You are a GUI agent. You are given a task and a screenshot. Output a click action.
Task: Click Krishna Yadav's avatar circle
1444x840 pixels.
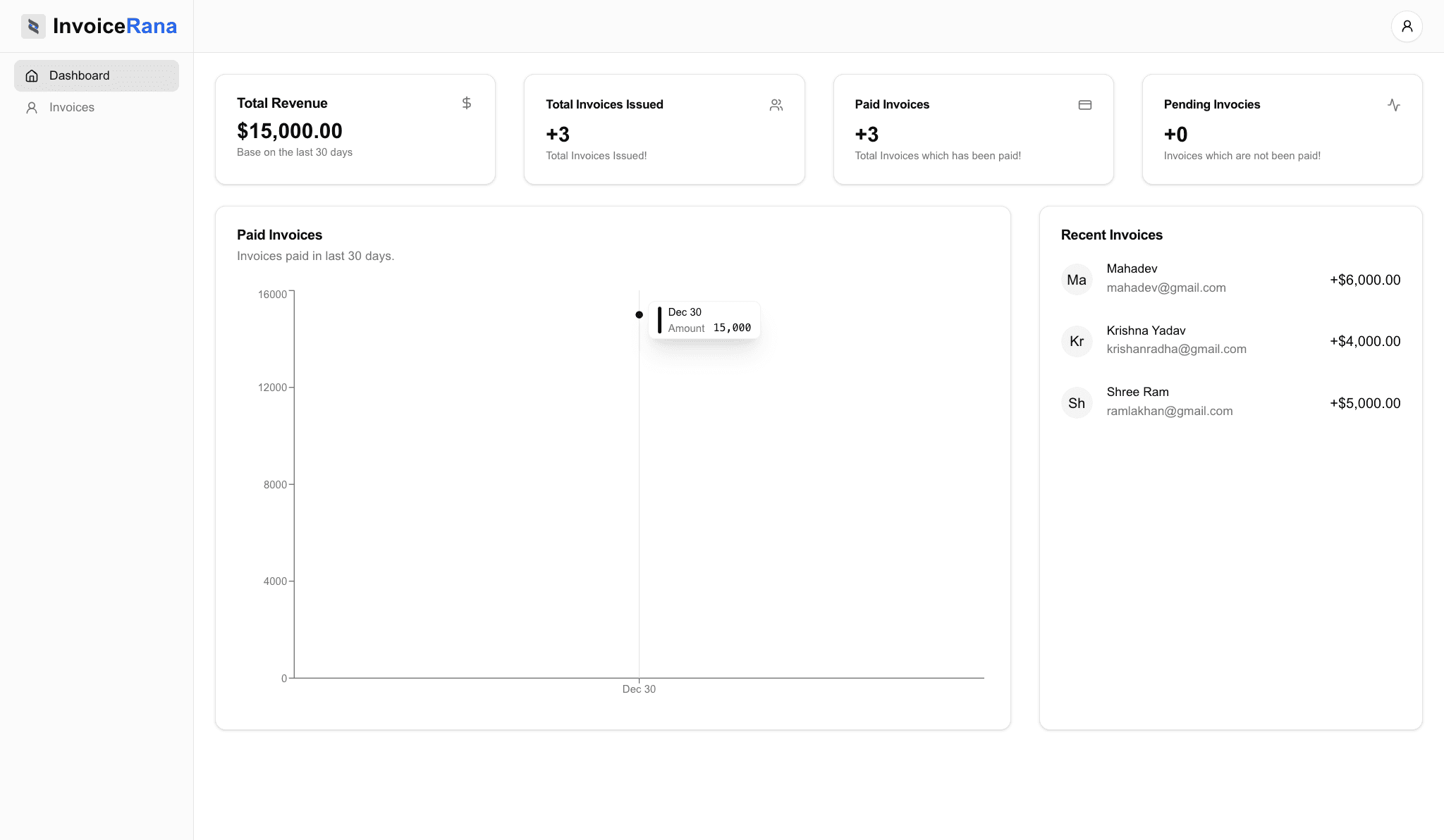(x=1077, y=341)
